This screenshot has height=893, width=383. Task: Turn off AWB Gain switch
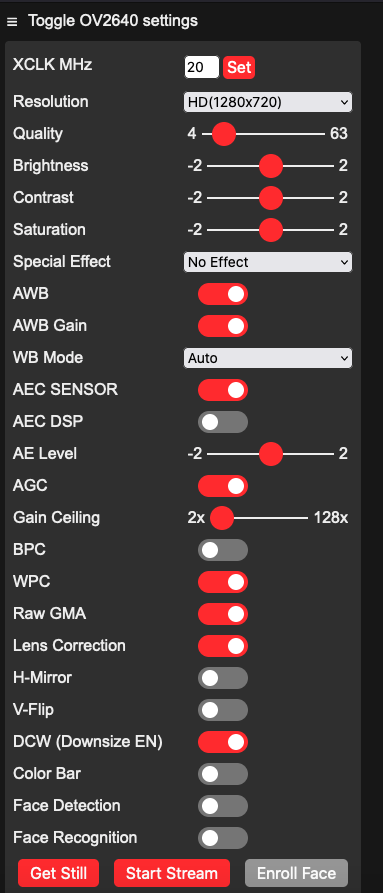pos(223,326)
